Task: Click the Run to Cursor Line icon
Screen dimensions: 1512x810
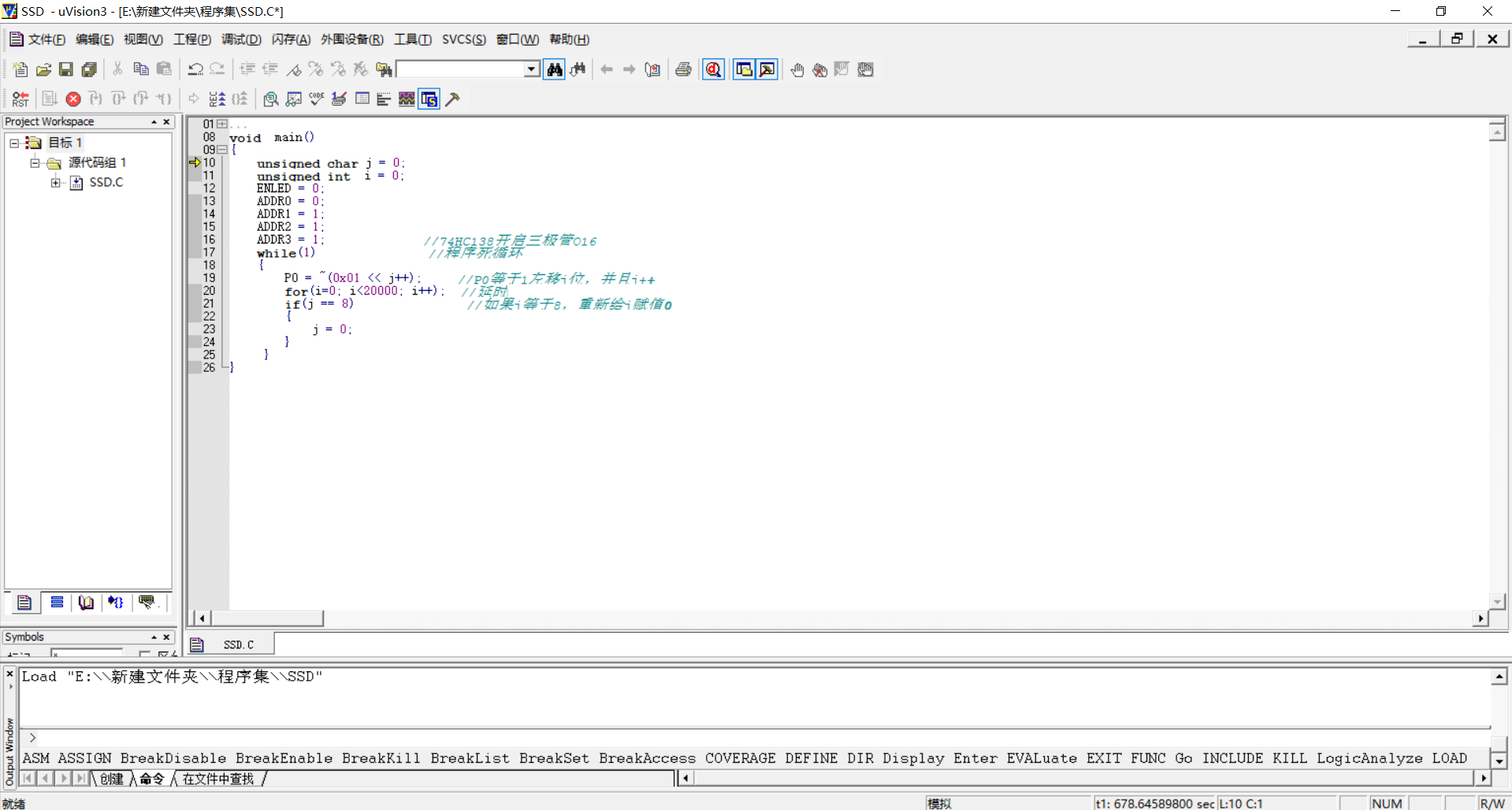Action: [x=164, y=98]
